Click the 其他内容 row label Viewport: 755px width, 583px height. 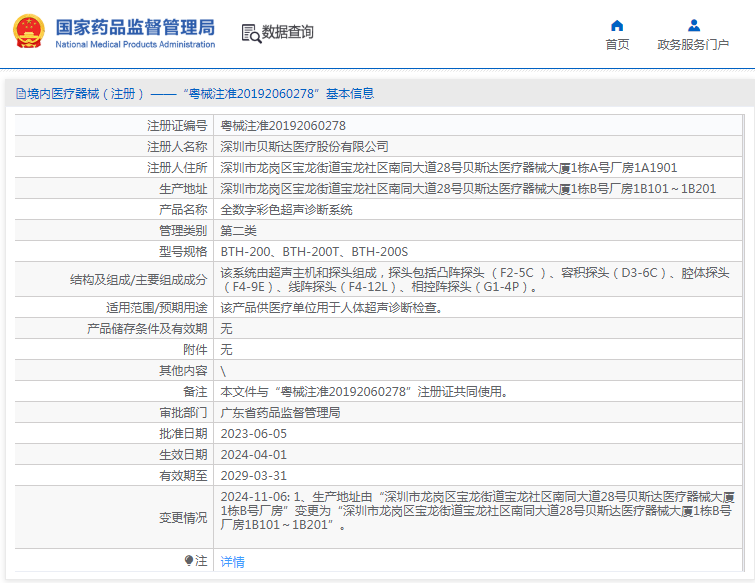(x=183, y=371)
